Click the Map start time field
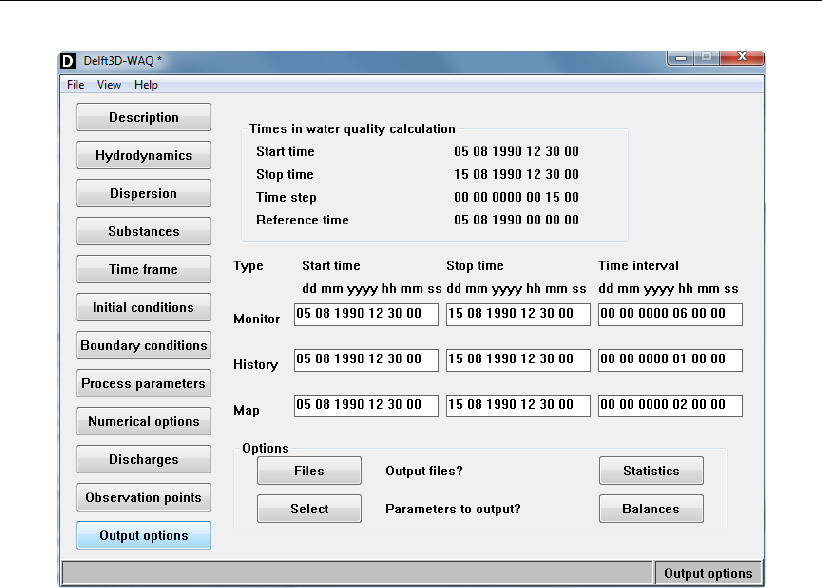Image resolution: width=822 pixels, height=588 pixels. point(366,406)
